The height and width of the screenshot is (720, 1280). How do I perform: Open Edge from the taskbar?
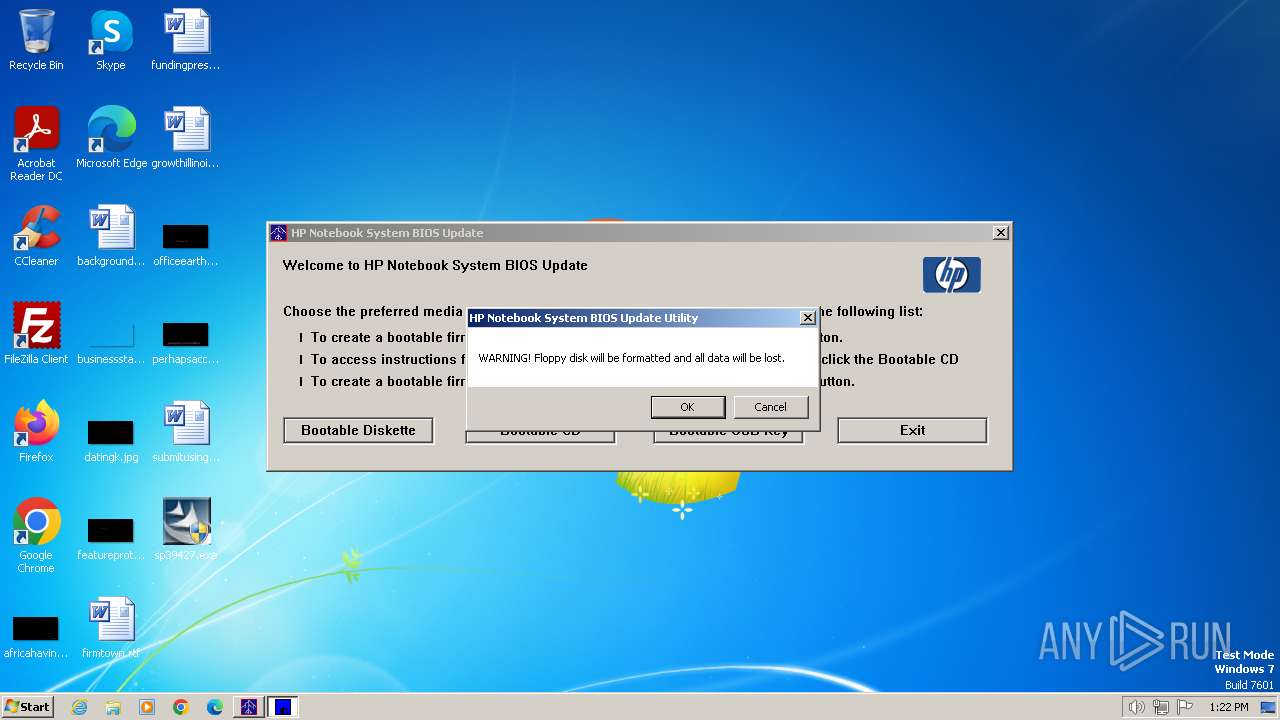pos(215,707)
